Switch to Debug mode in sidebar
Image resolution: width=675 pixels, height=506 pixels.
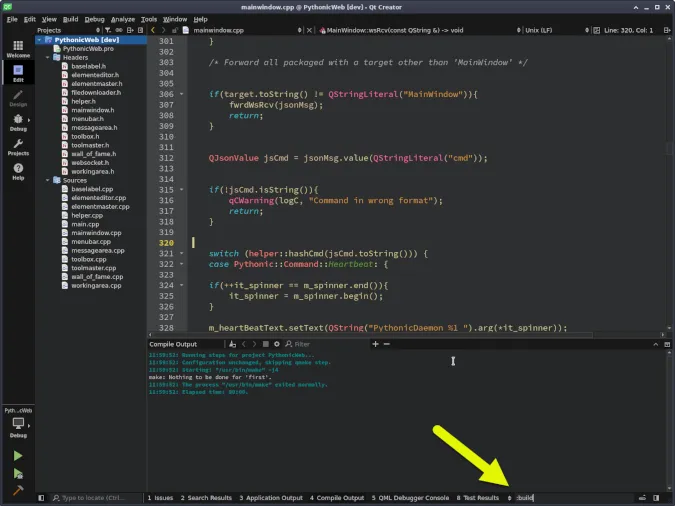click(x=18, y=122)
